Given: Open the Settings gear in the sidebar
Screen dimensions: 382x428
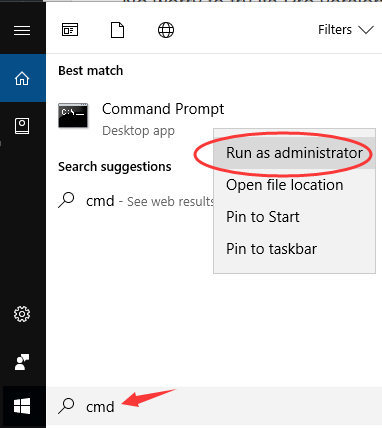Looking at the screenshot, I should click(22, 314).
